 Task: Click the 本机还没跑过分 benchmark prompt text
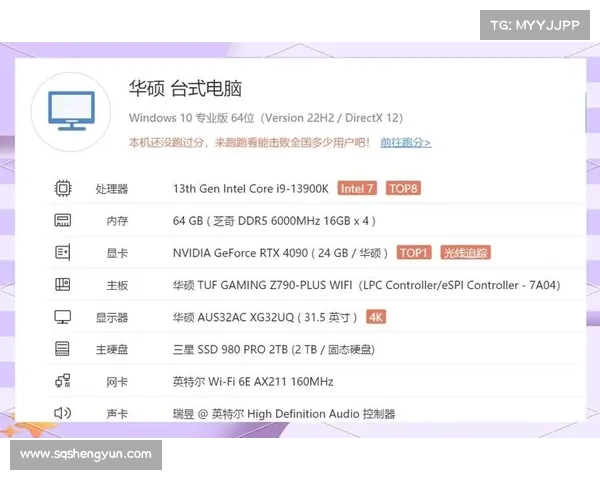tap(249, 142)
